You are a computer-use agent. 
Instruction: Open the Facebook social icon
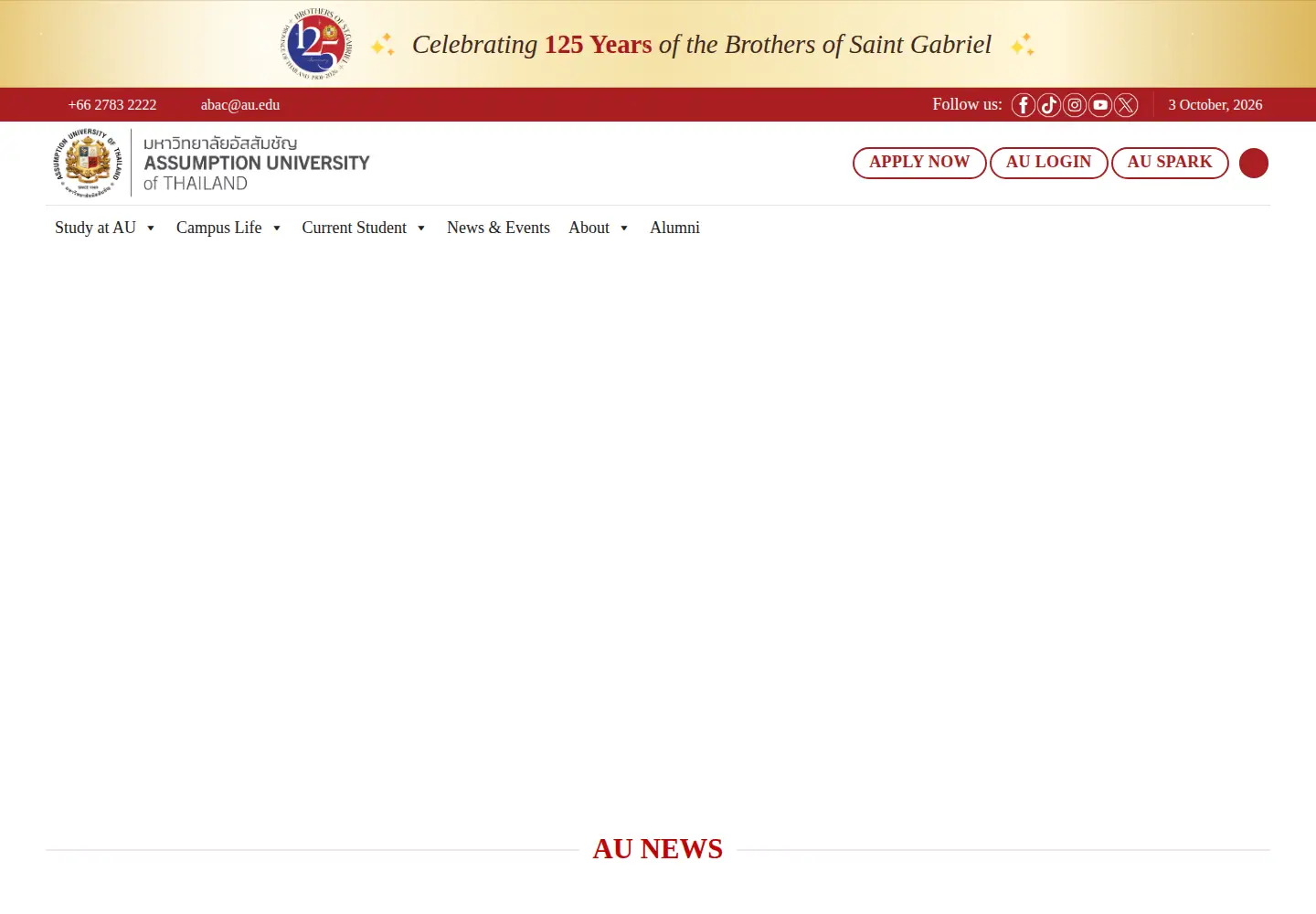(x=1024, y=105)
